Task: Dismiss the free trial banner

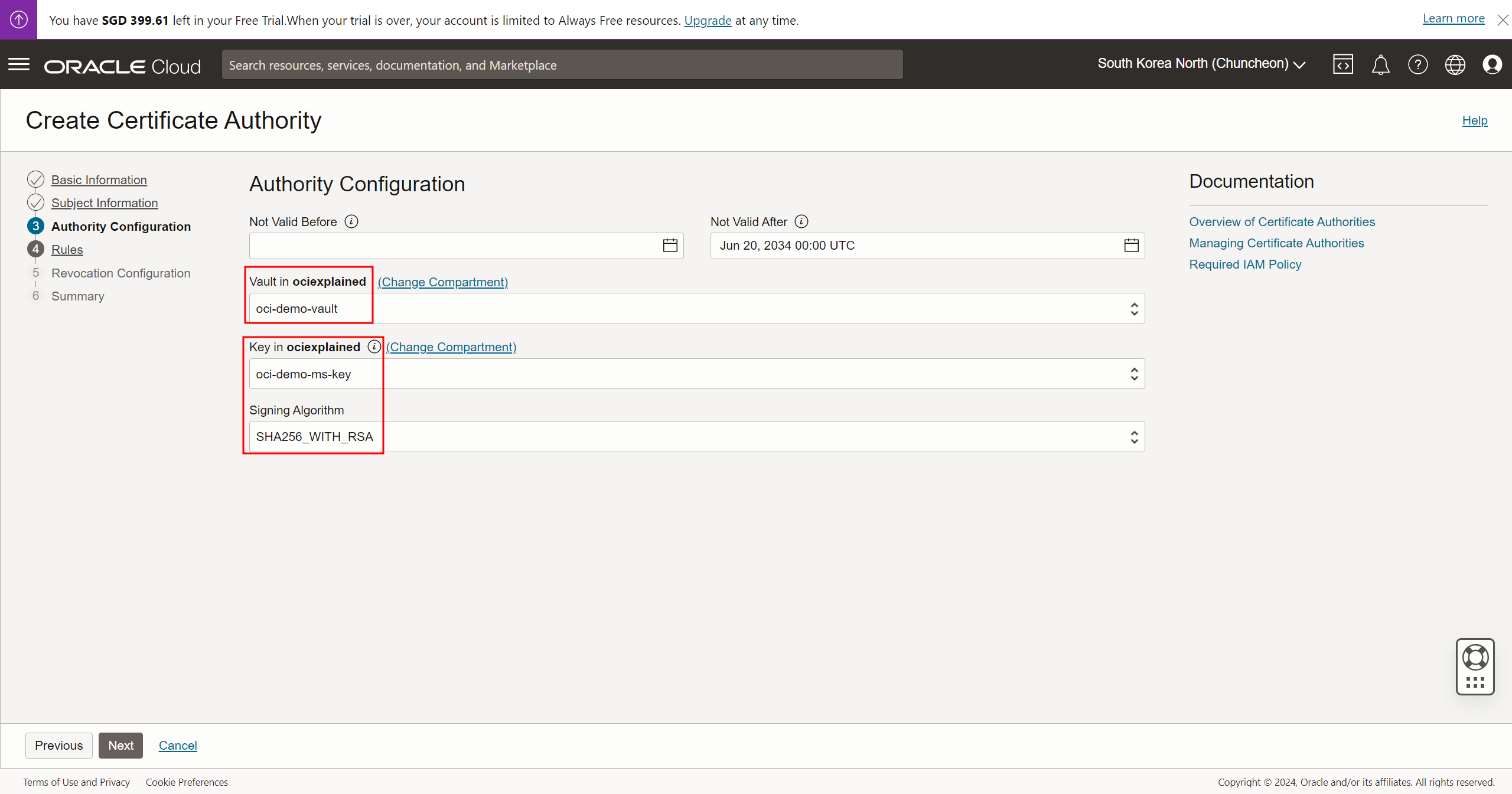Action: (1503, 20)
